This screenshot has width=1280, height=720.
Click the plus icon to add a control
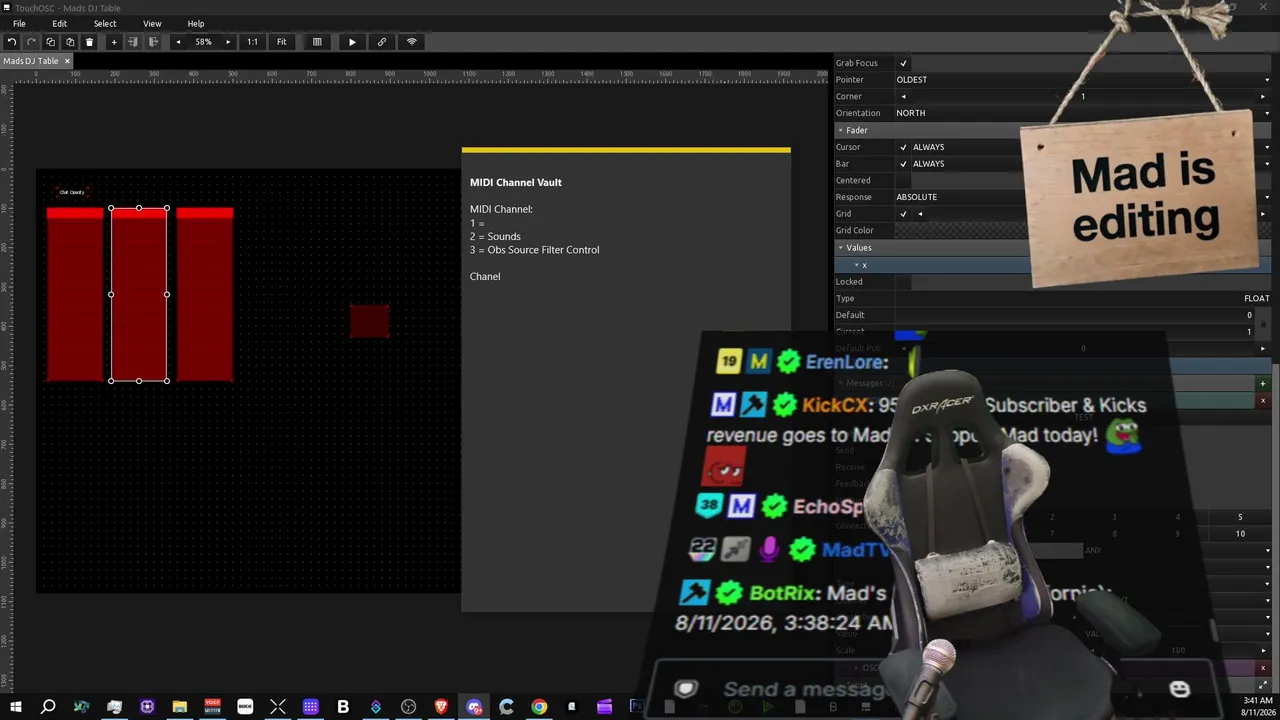pos(114,42)
